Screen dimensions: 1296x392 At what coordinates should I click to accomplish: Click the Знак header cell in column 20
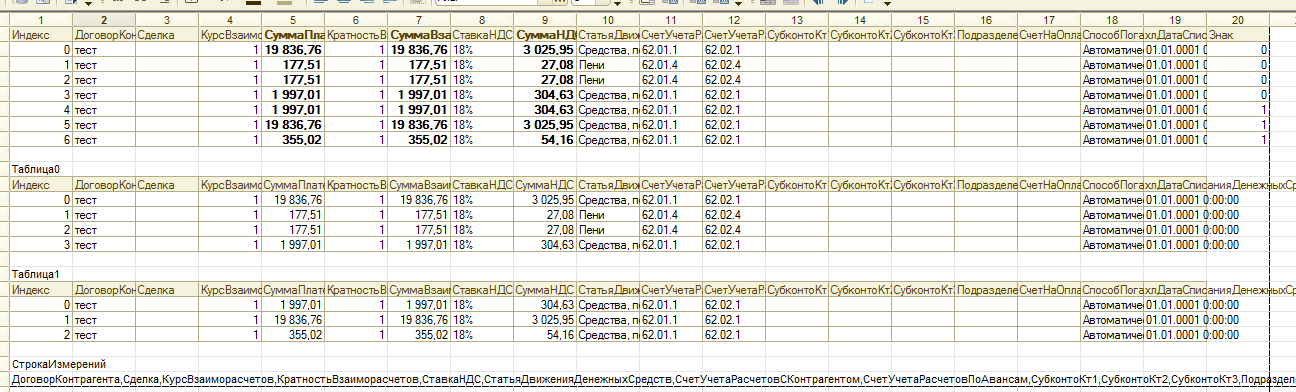pyautogui.click(x=1238, y=35)
